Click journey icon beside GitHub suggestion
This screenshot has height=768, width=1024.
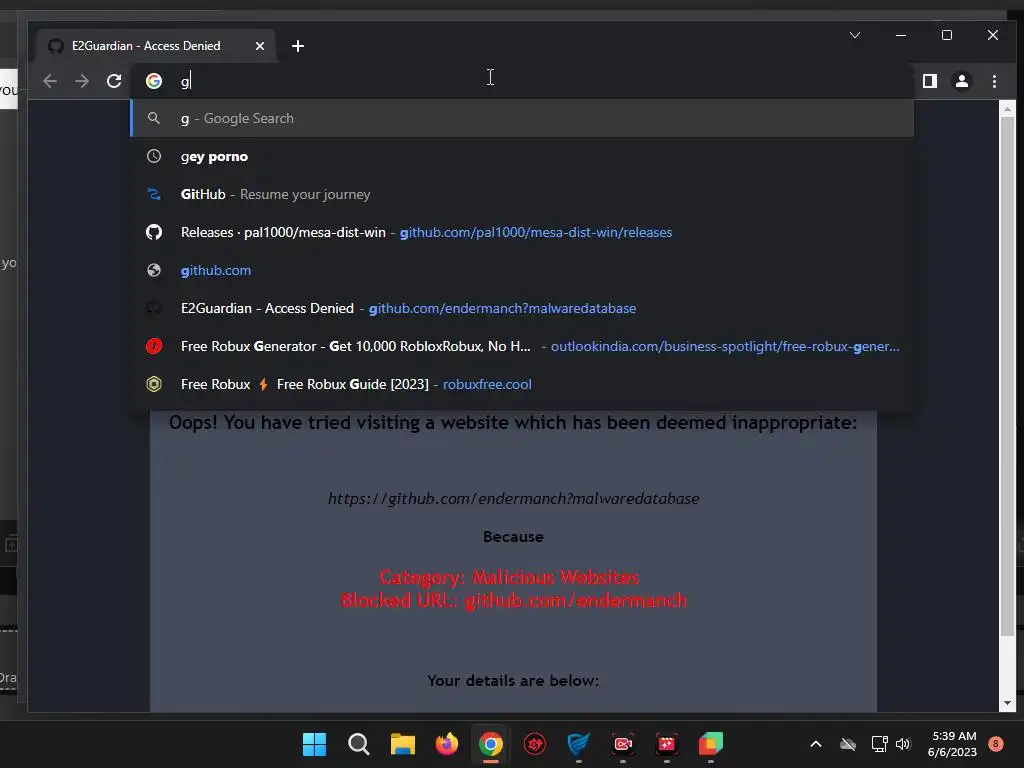point(154,195)
